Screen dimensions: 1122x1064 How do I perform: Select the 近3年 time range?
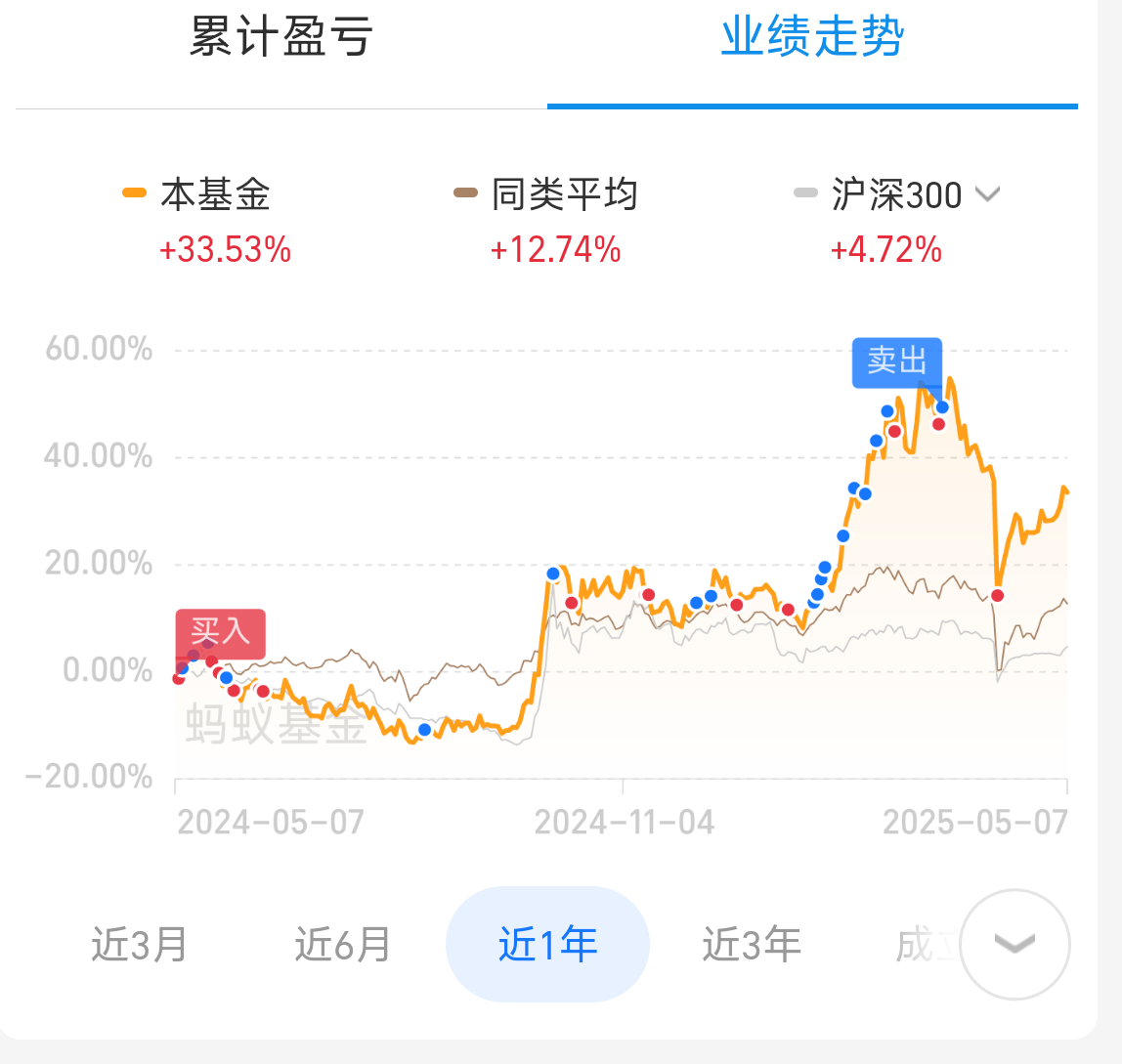[752, 945]
